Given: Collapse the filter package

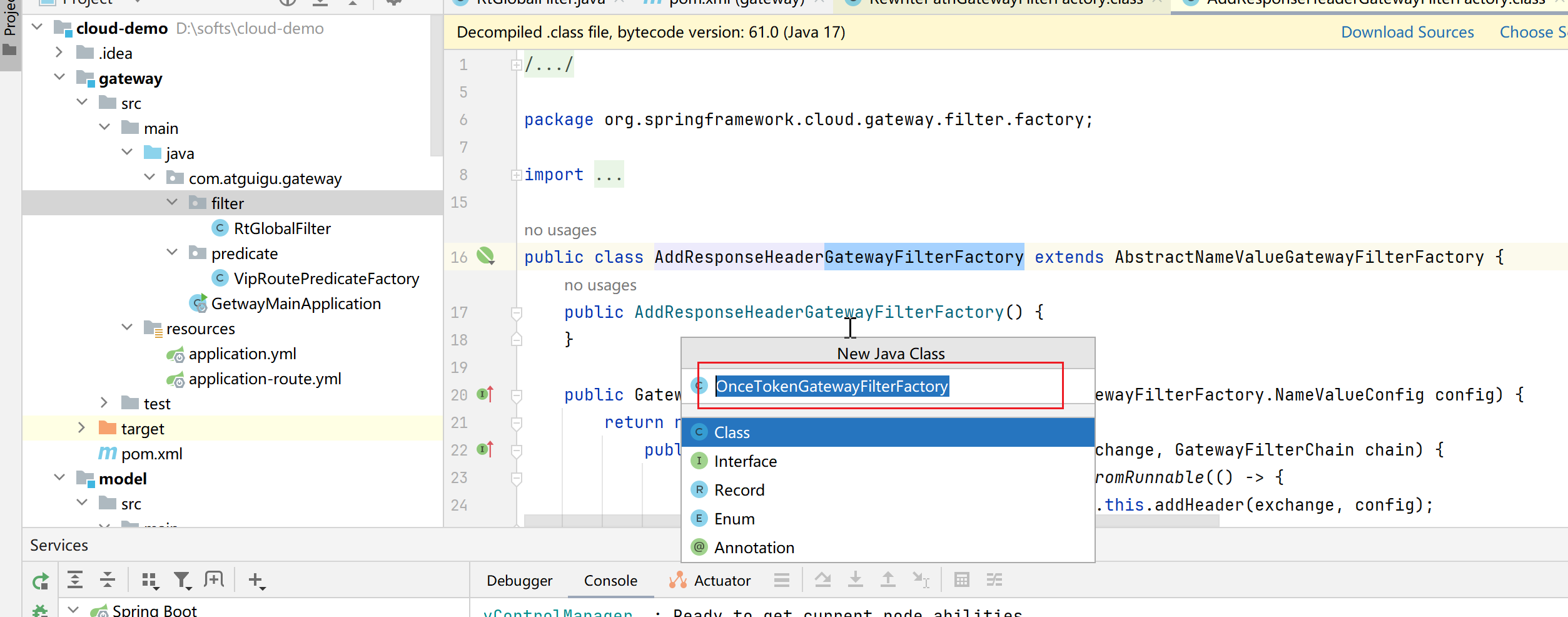Looking at the screenshot, I should (x=172, y=202).
